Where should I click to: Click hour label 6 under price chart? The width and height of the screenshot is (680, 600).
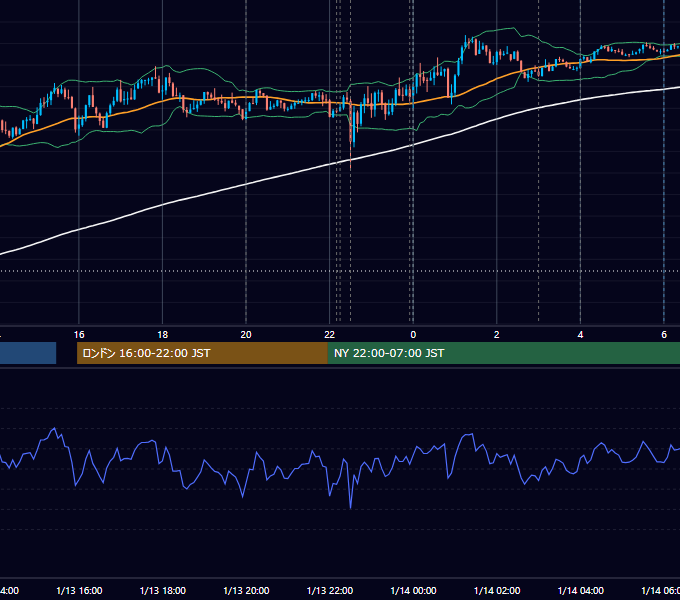coord(664,335)
